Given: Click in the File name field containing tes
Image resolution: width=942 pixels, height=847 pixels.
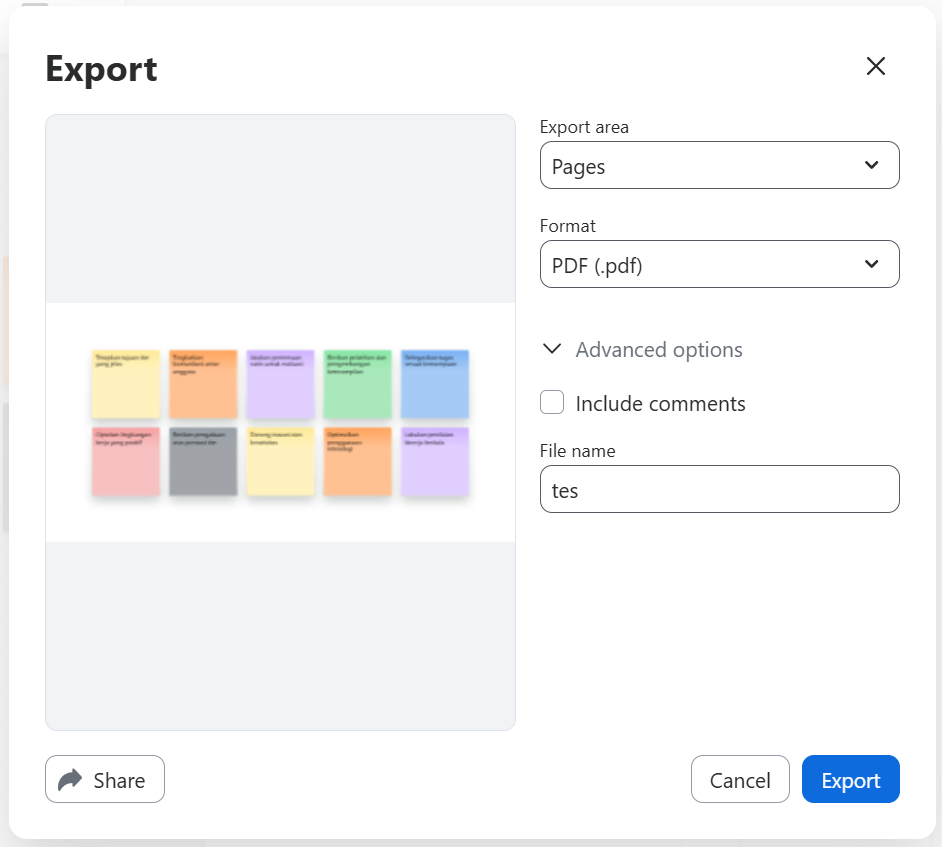Looking at the screenshot, I should [719, 490].
